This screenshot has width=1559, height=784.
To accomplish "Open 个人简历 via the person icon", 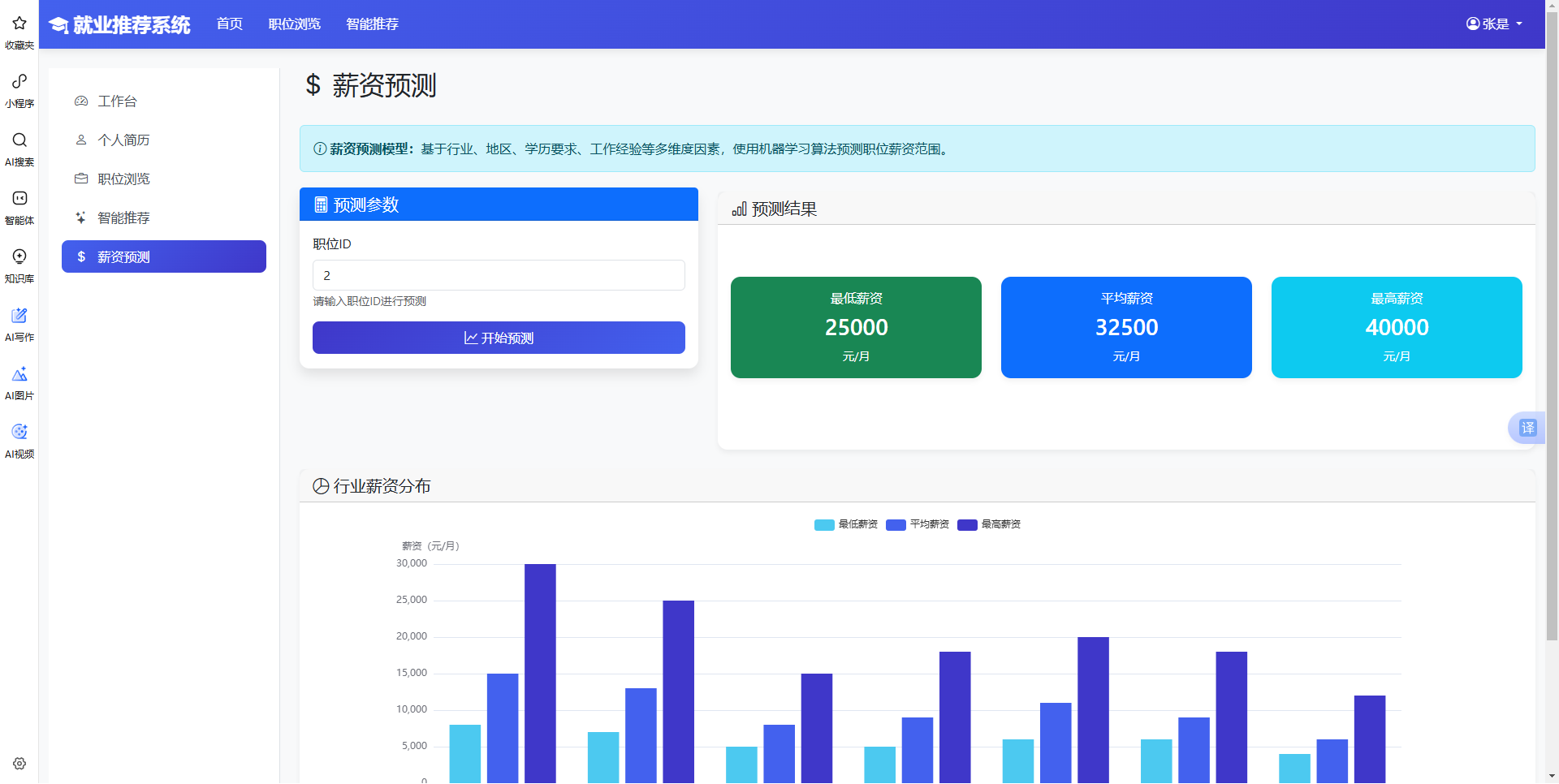I will coord(80,140).
